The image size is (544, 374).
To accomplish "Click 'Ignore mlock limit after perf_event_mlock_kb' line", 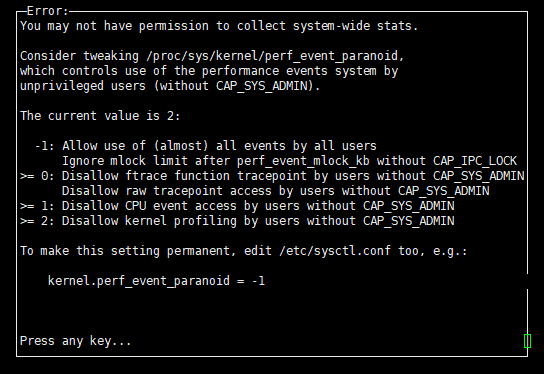I will pos(289,161).
